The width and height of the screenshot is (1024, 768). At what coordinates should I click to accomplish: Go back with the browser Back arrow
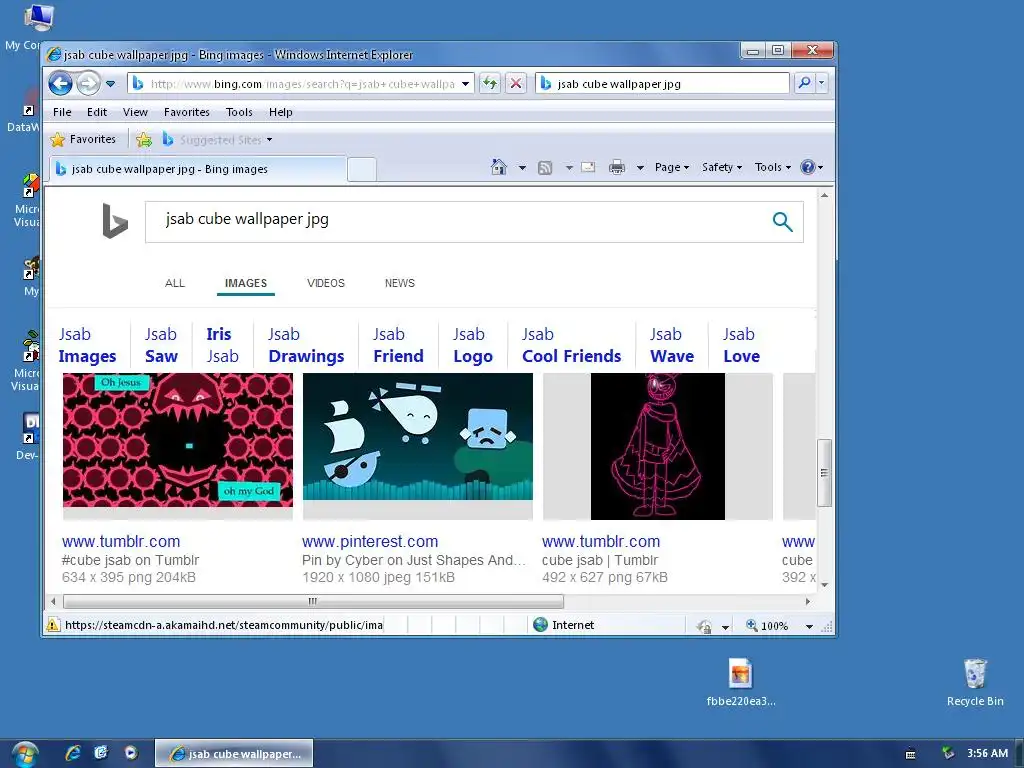point(60,84)
